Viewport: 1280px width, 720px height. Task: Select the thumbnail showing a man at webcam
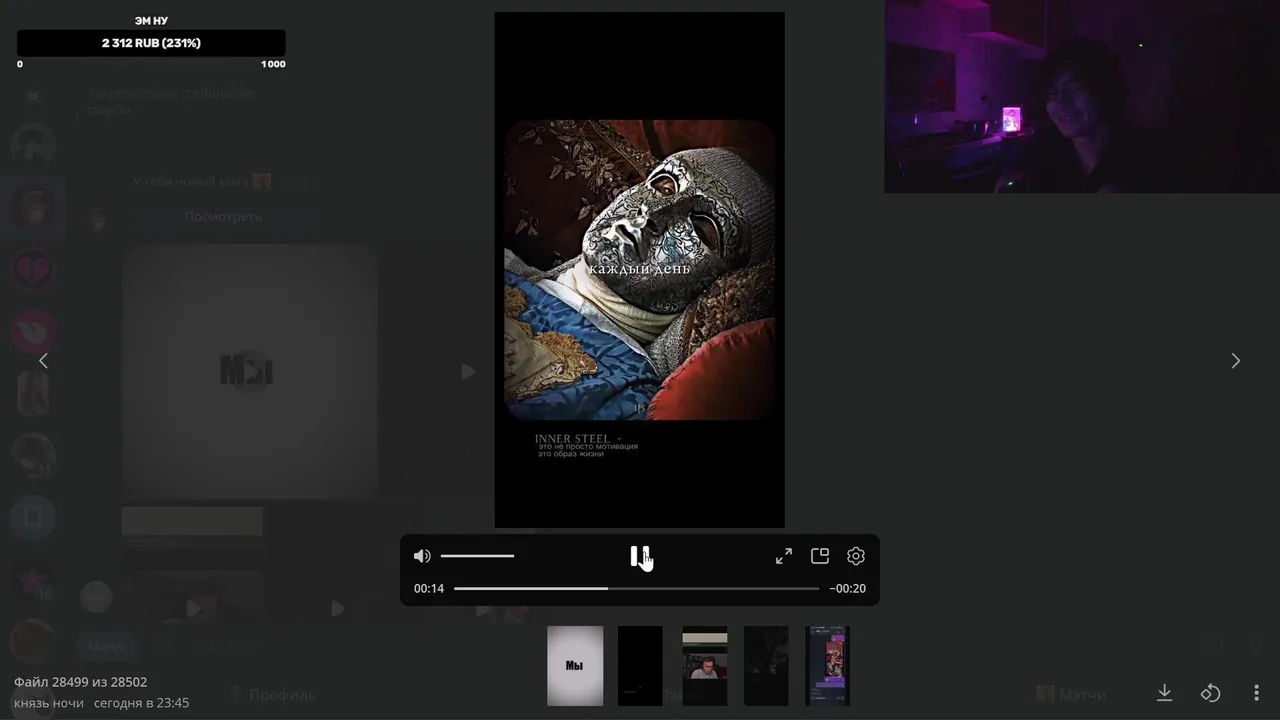705,666
